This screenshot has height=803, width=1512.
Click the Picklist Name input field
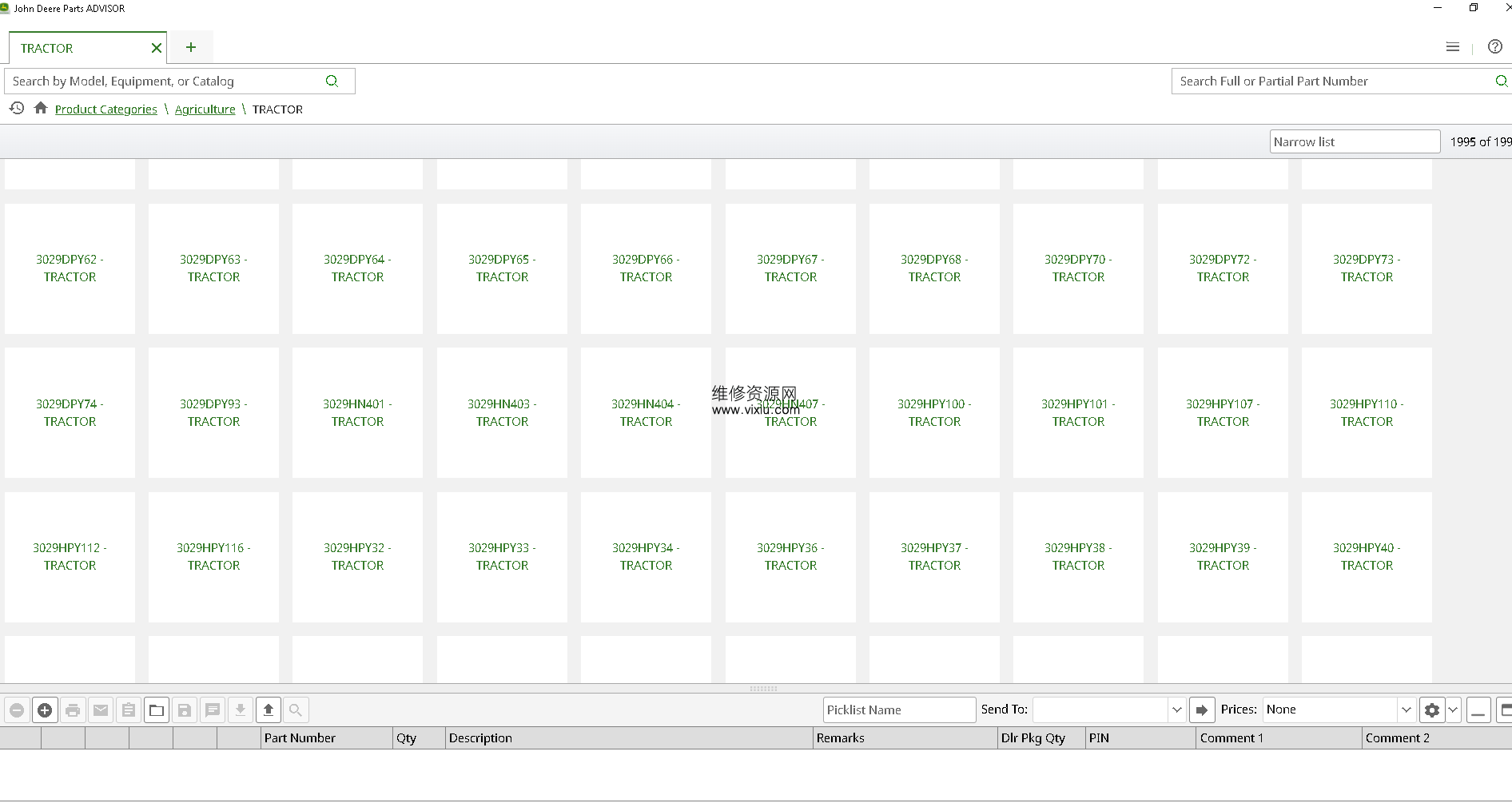pos(900,710)
